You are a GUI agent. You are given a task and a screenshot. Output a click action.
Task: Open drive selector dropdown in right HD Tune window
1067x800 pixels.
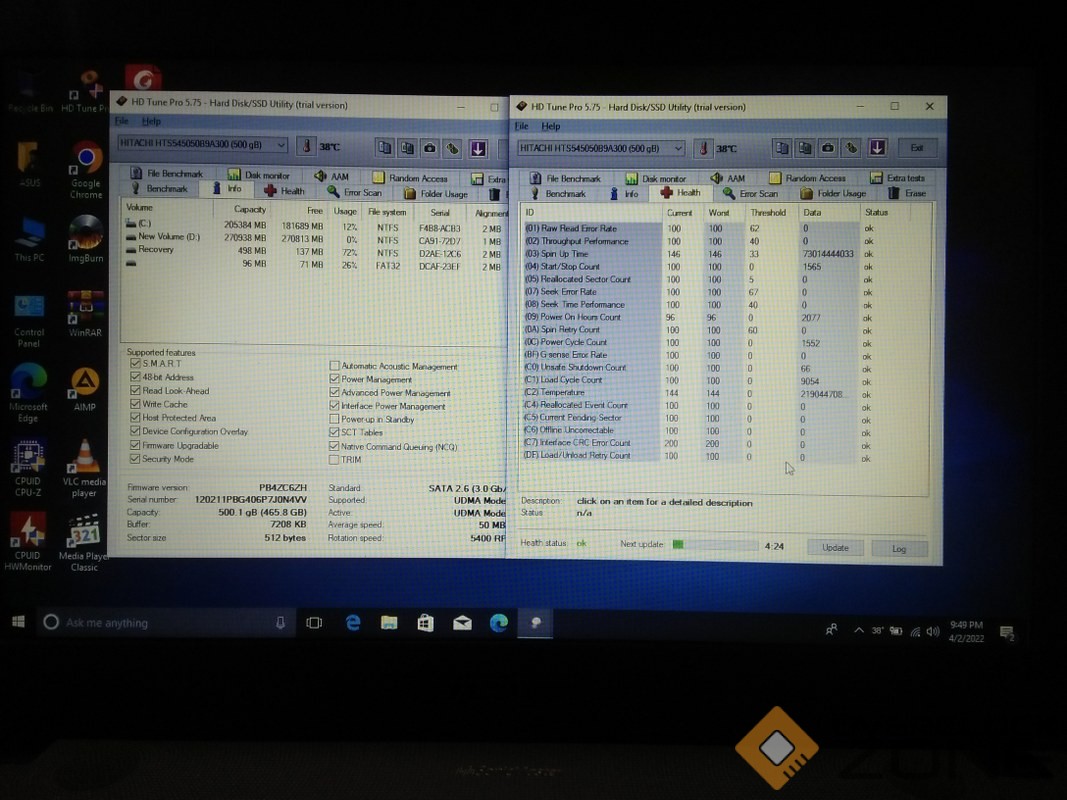(x=601, y=148)
